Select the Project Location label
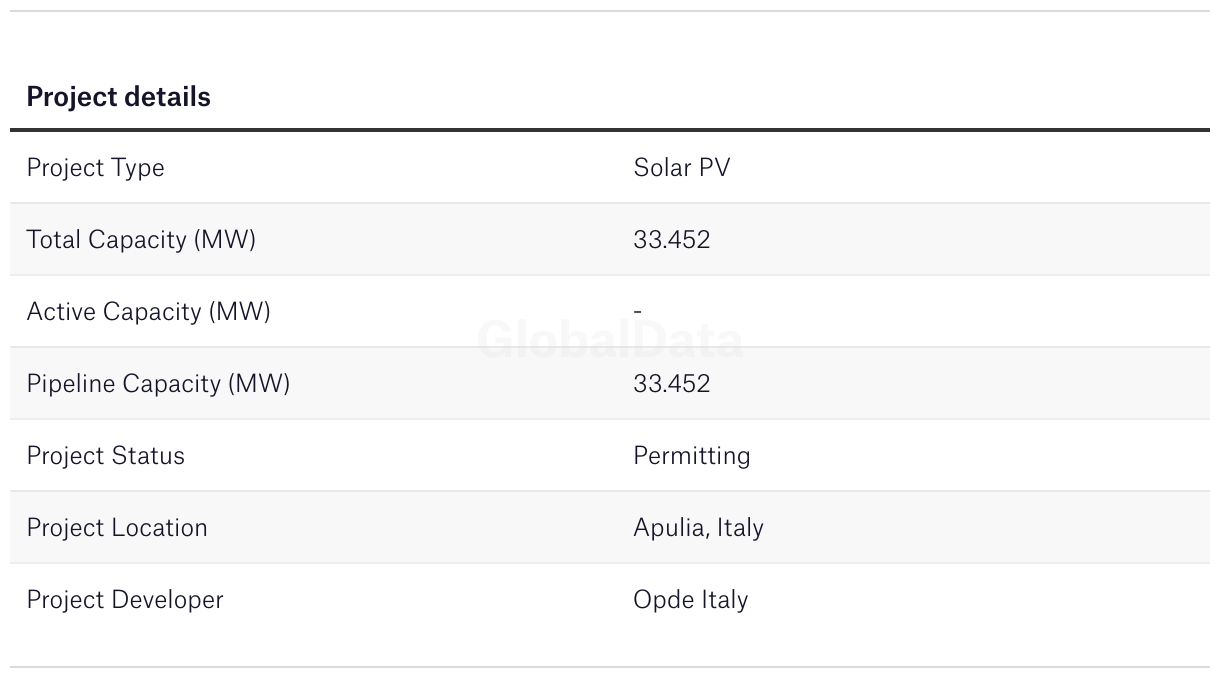The width and height of the screenshot is (1220, 678). [117, 528]
